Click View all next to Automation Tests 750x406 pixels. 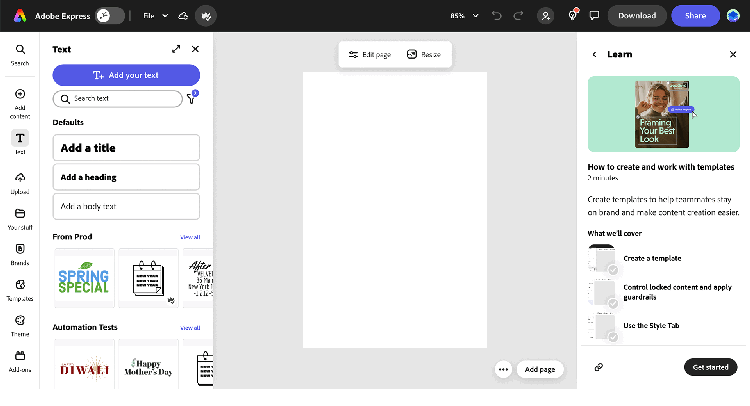click(190, 328)
